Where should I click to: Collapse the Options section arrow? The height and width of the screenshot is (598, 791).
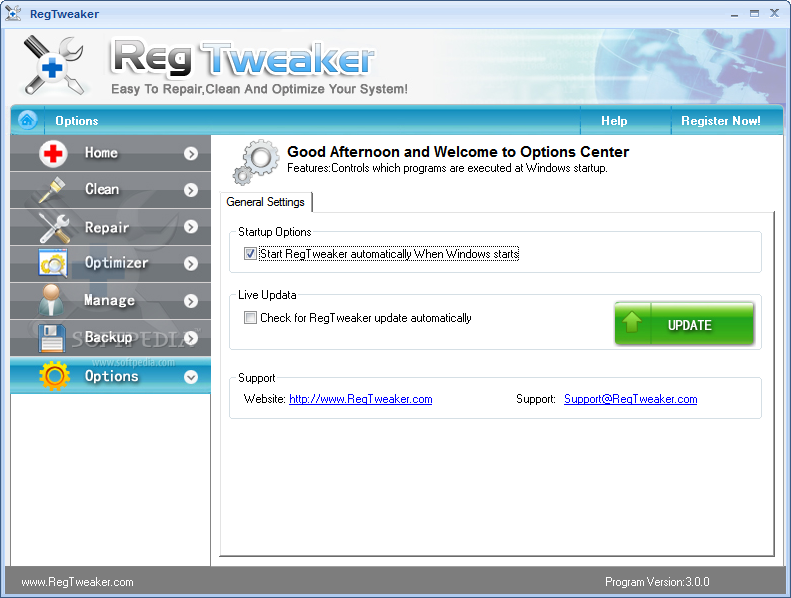(x=191, y=377)
